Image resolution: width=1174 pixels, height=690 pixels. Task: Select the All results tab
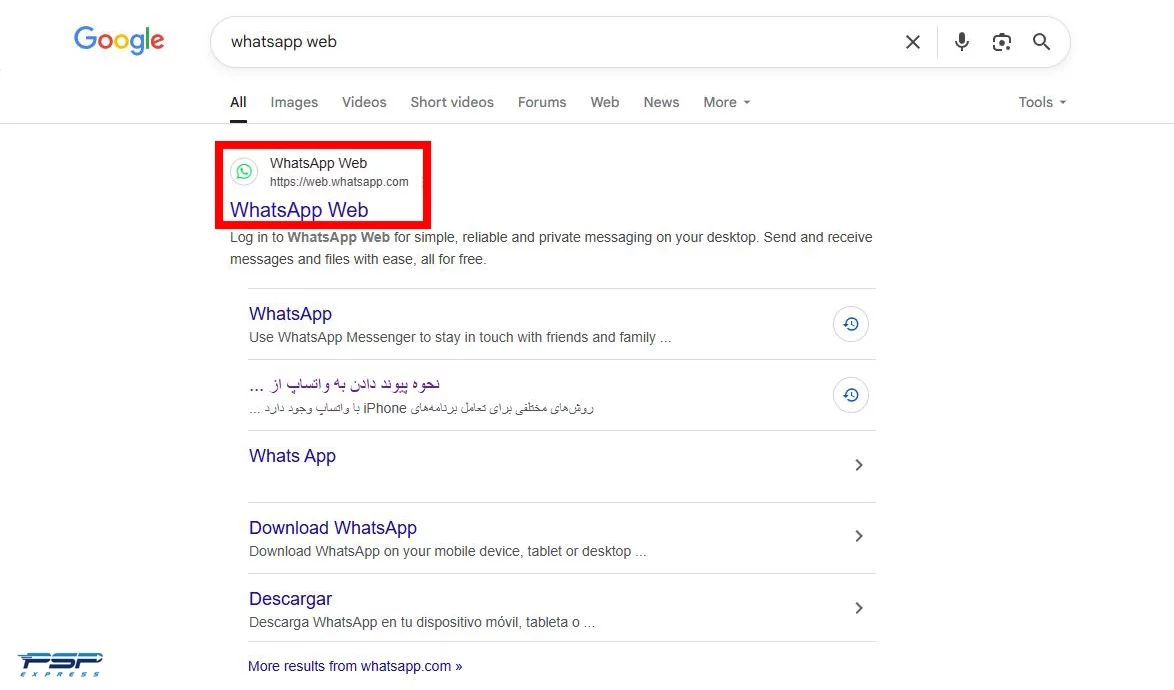pos(238,103)
